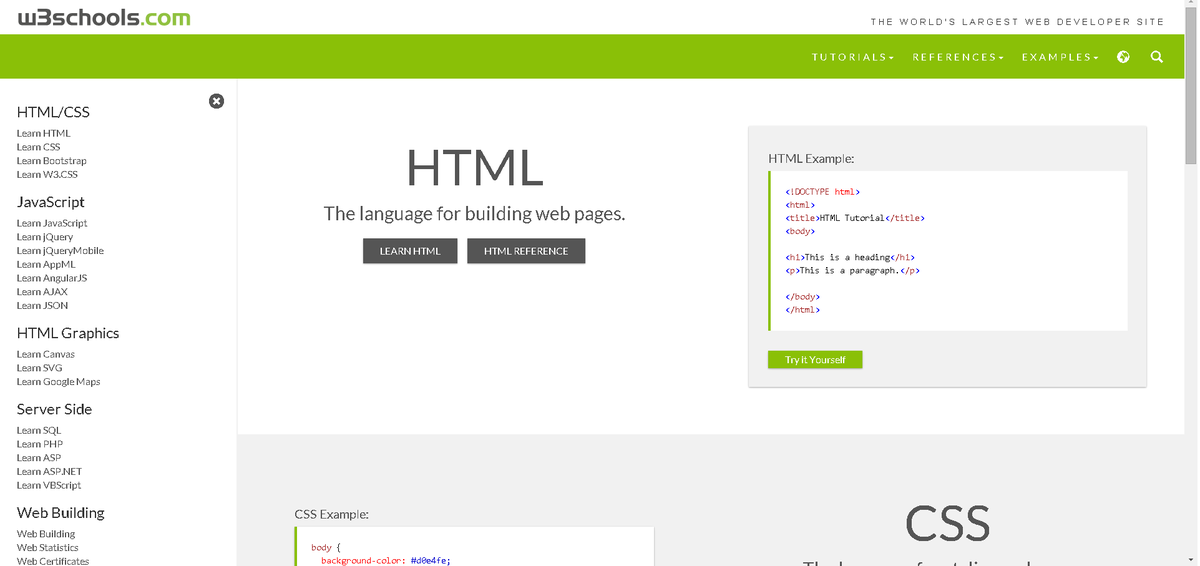The width and height of the screenshot is (1200, 566).
Task: Click the w3schools.com logo
Action: pyautogui.click(x=104, y=17)
